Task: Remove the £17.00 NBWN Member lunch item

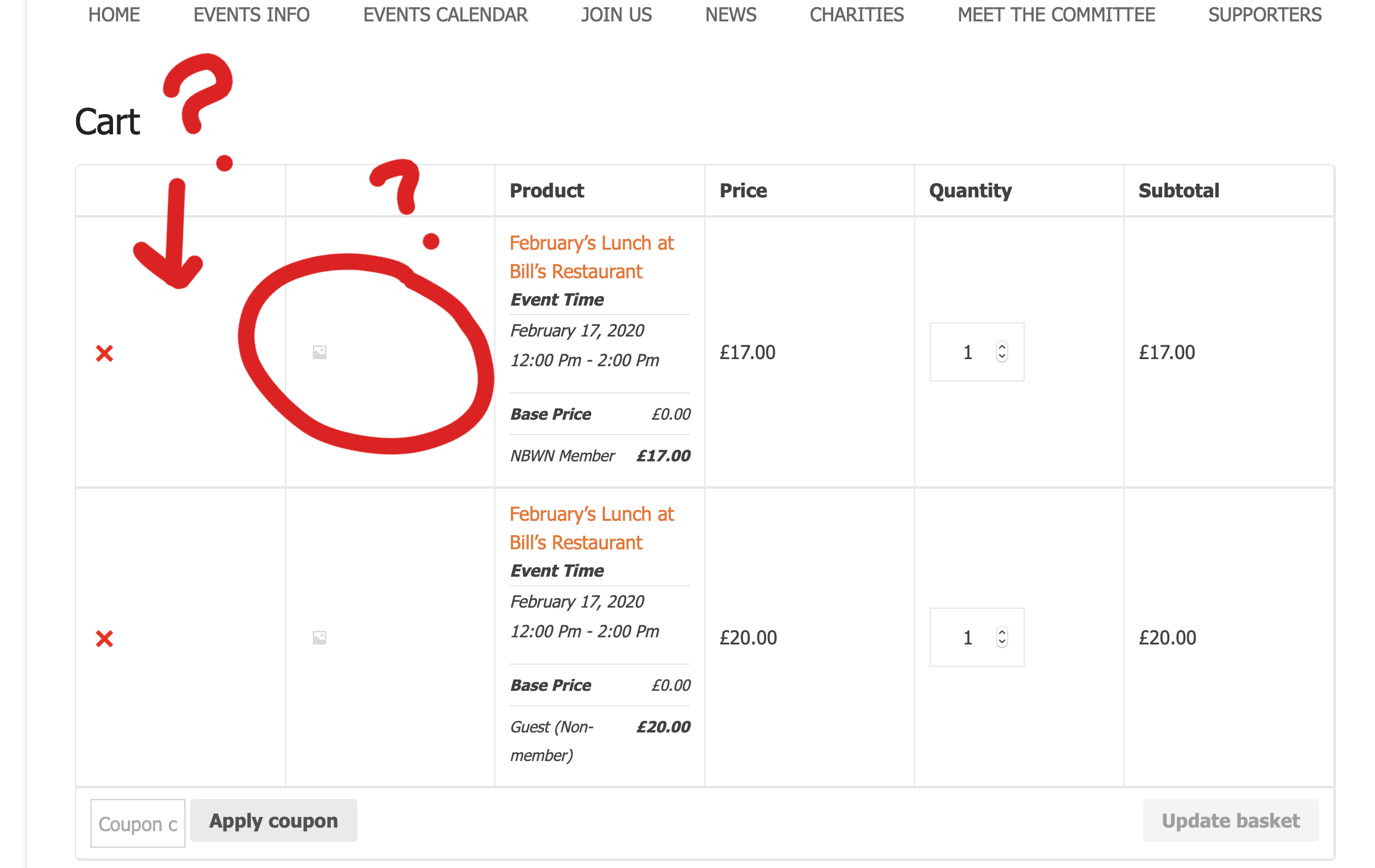Action: (105, 353)
